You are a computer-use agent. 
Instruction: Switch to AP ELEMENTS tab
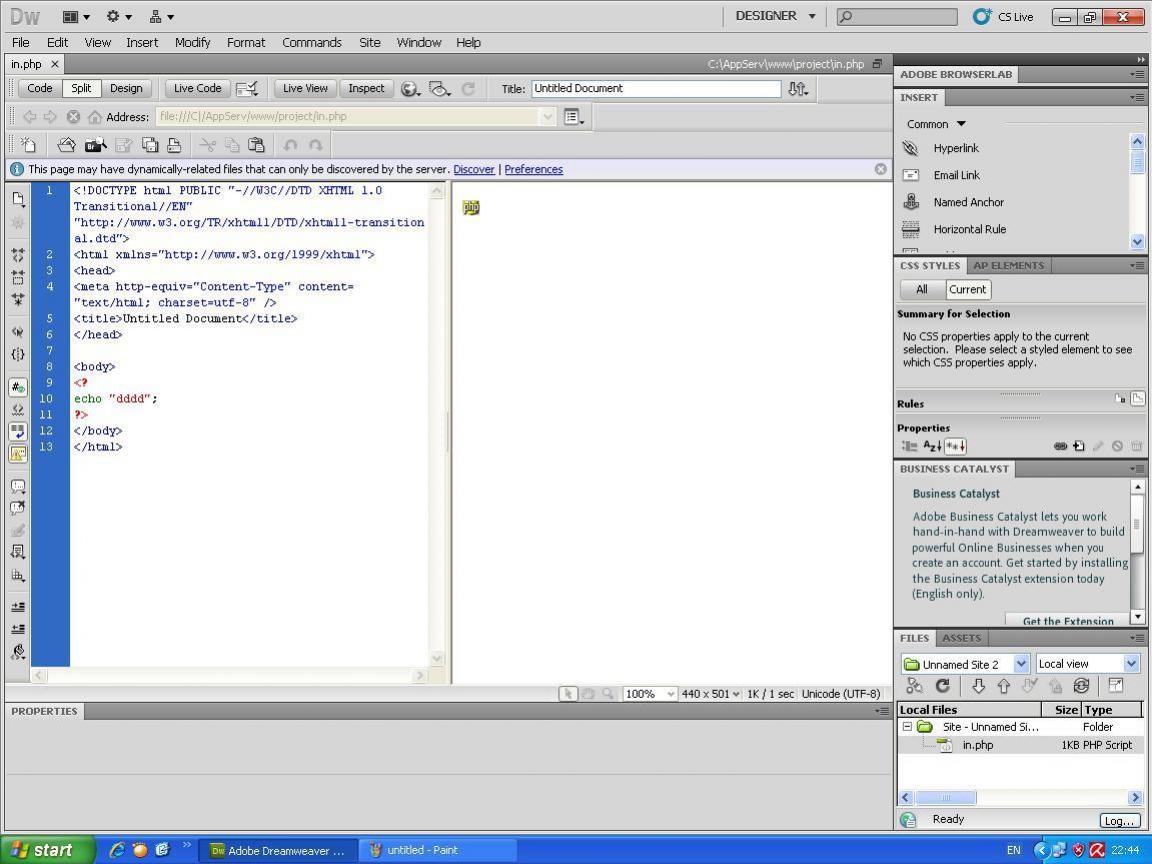[x=1008, y=266]
